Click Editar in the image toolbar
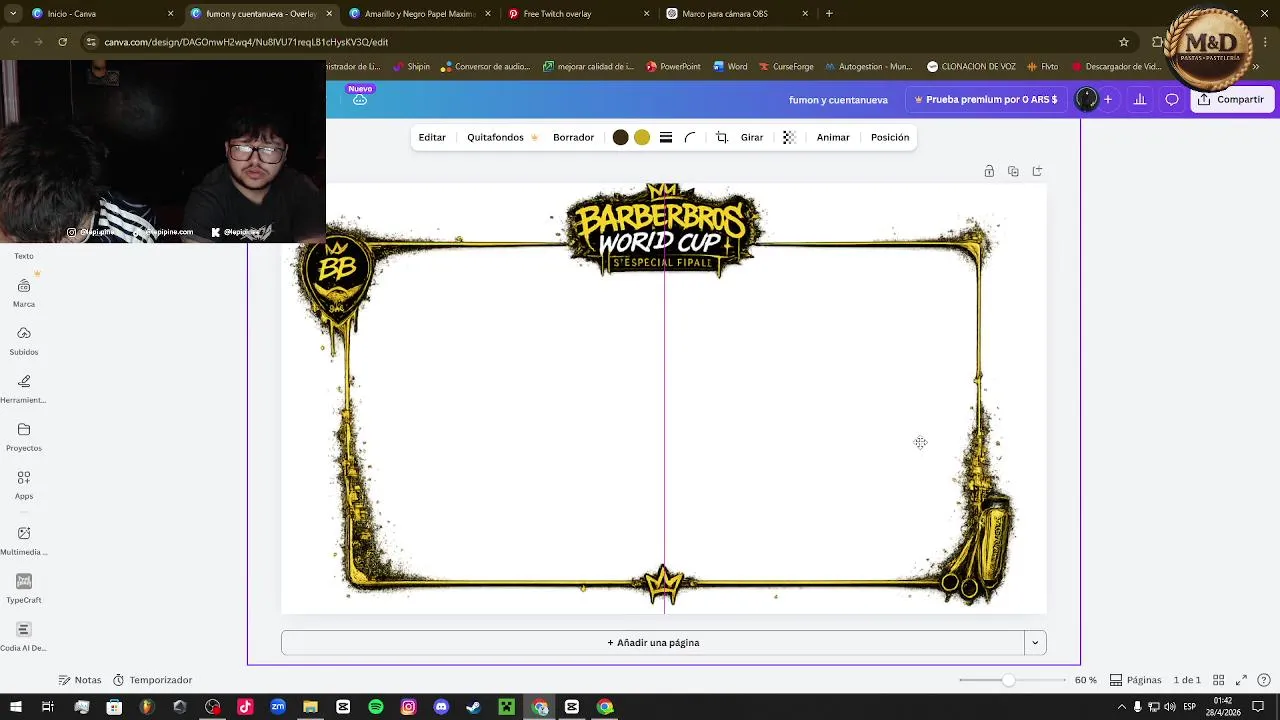This screenshot has width=1280, height=720. pos(432,137)
